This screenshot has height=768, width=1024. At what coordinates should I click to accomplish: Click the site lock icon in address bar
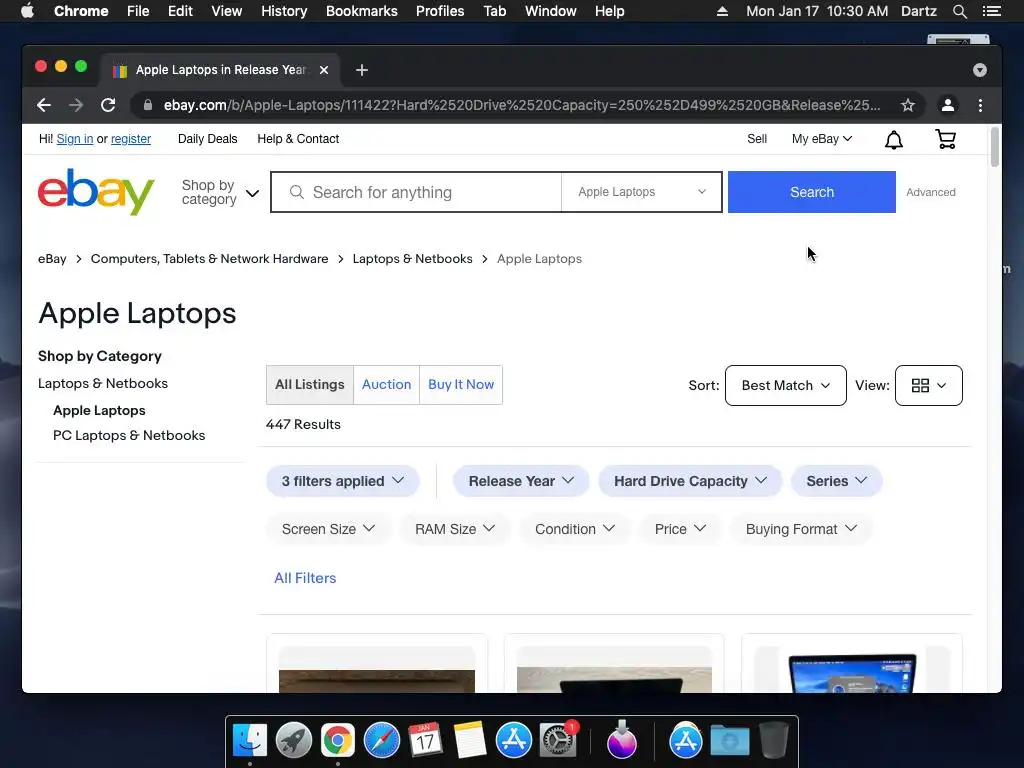[x=148, y=105]
